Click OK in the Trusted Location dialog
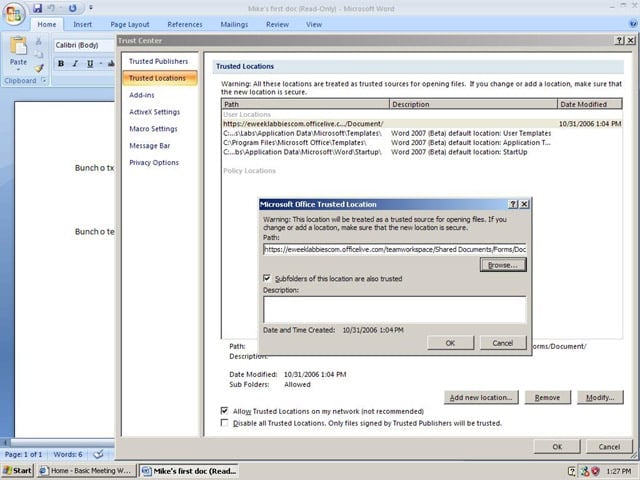The height and width of the screenshot is (480, 640). click(x=450, y=343)
